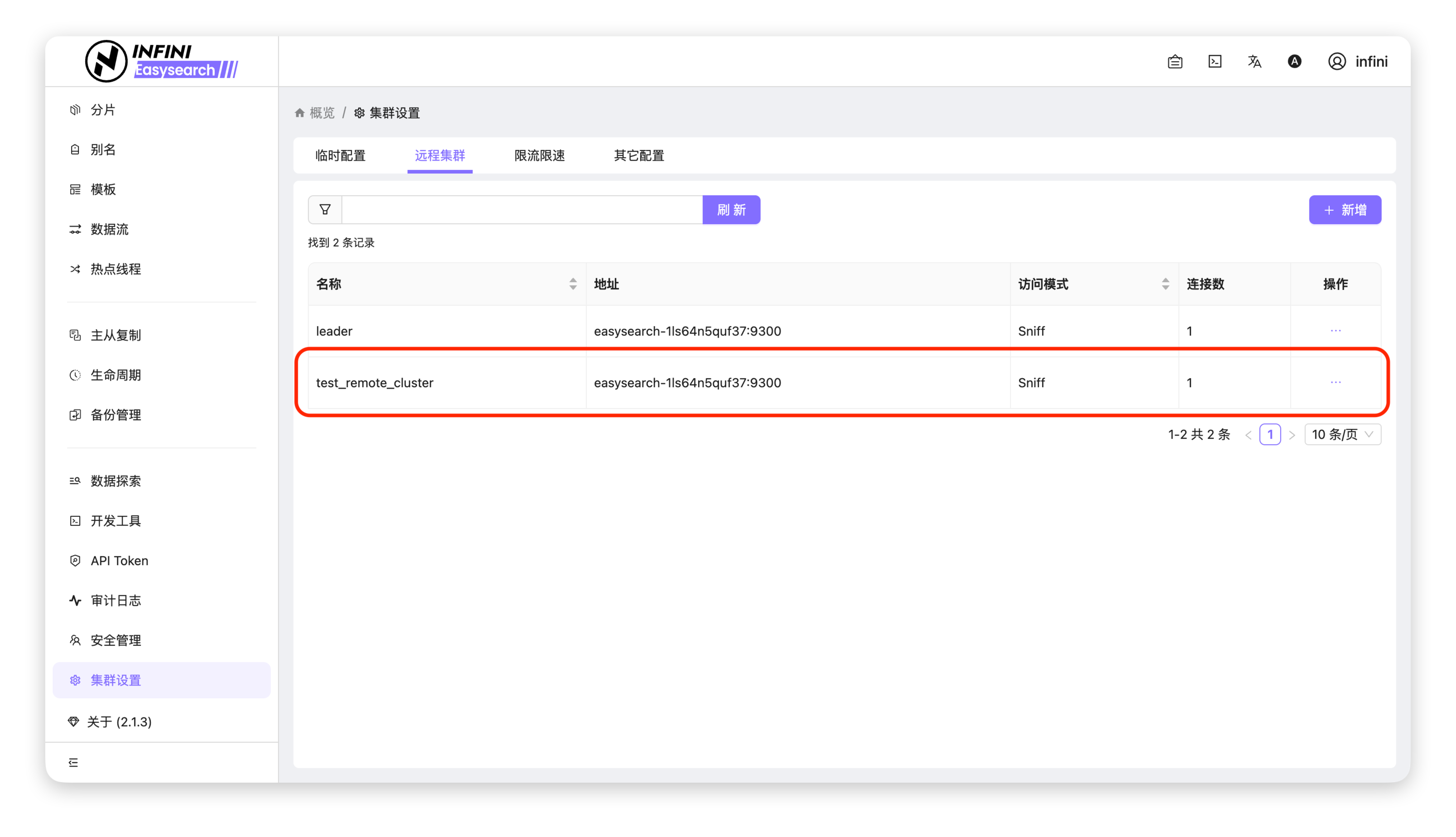Open the terminal console icon in header
This screenshot has height=837, width=1456.
tap(1215, 62)
